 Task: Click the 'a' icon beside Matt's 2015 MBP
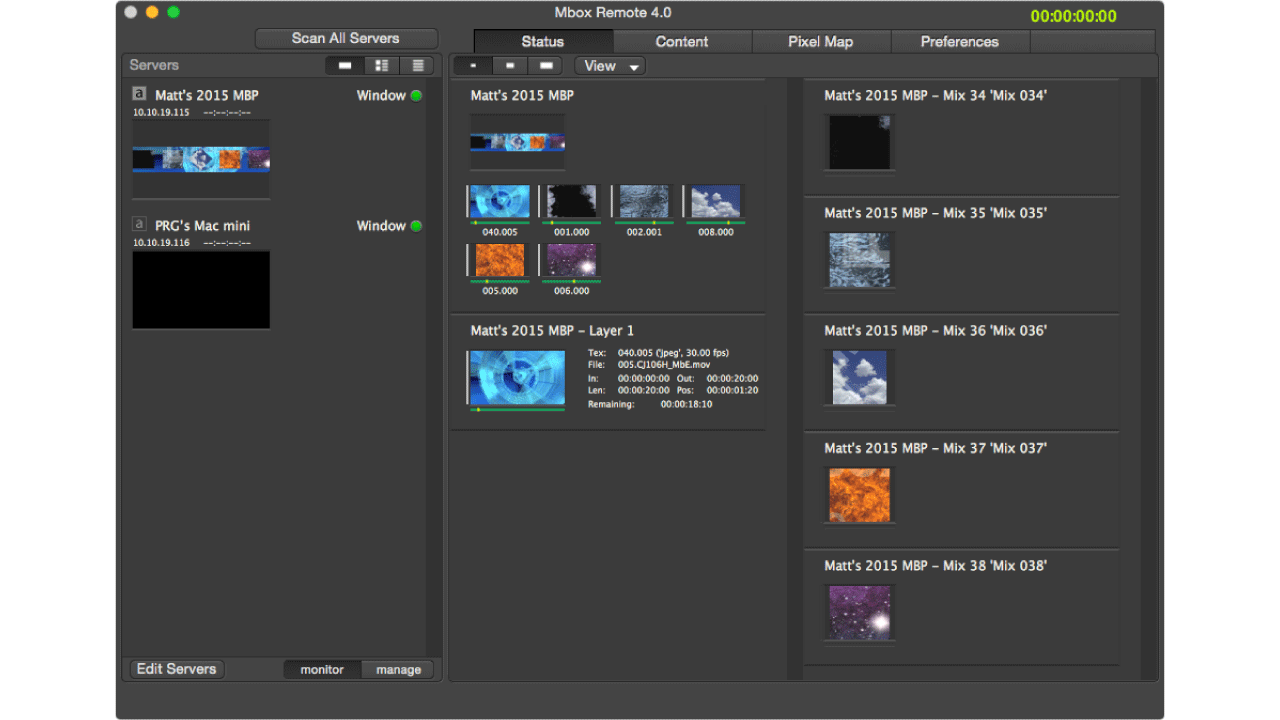point(139,94)
